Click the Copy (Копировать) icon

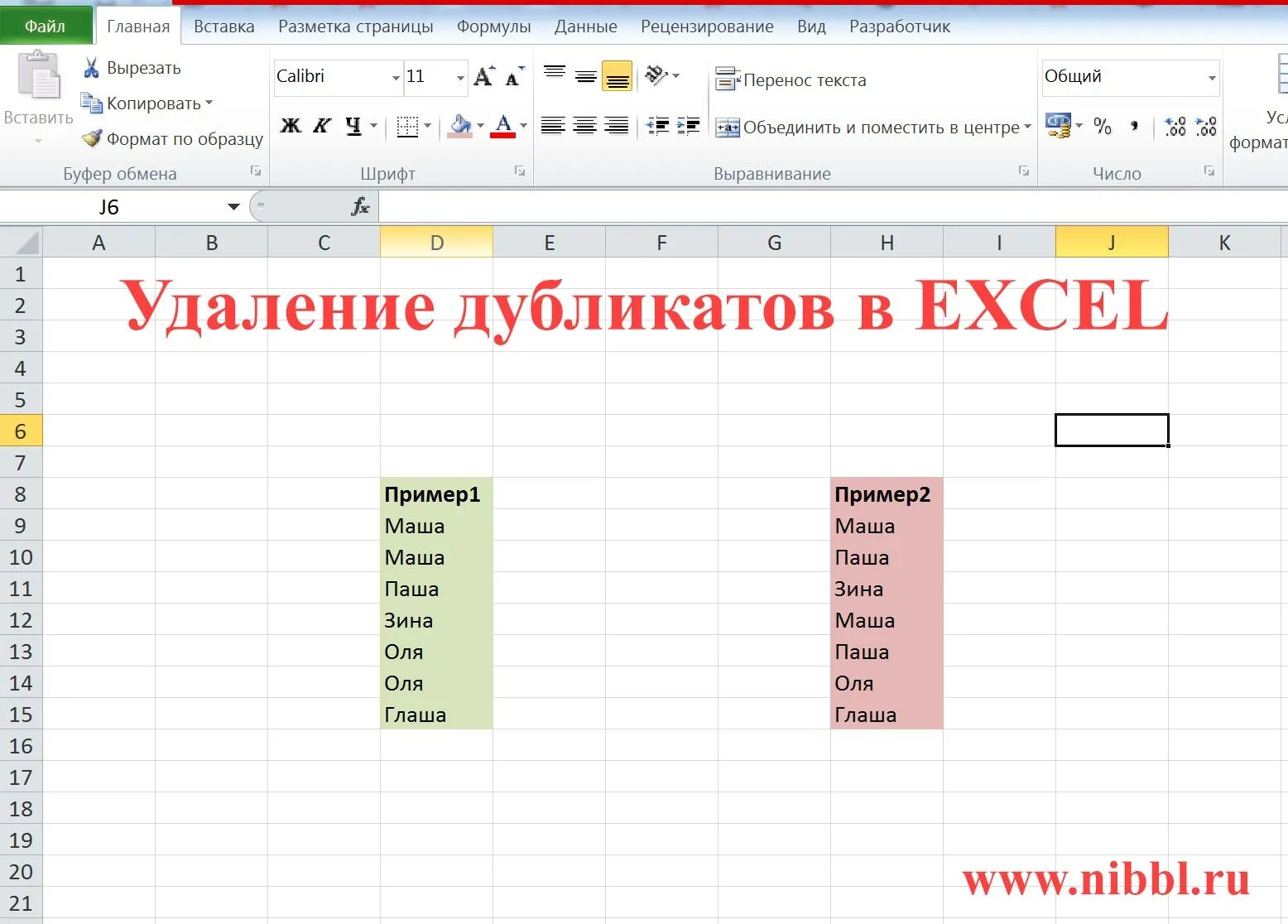pyautogui.click(x=91, y=103)
